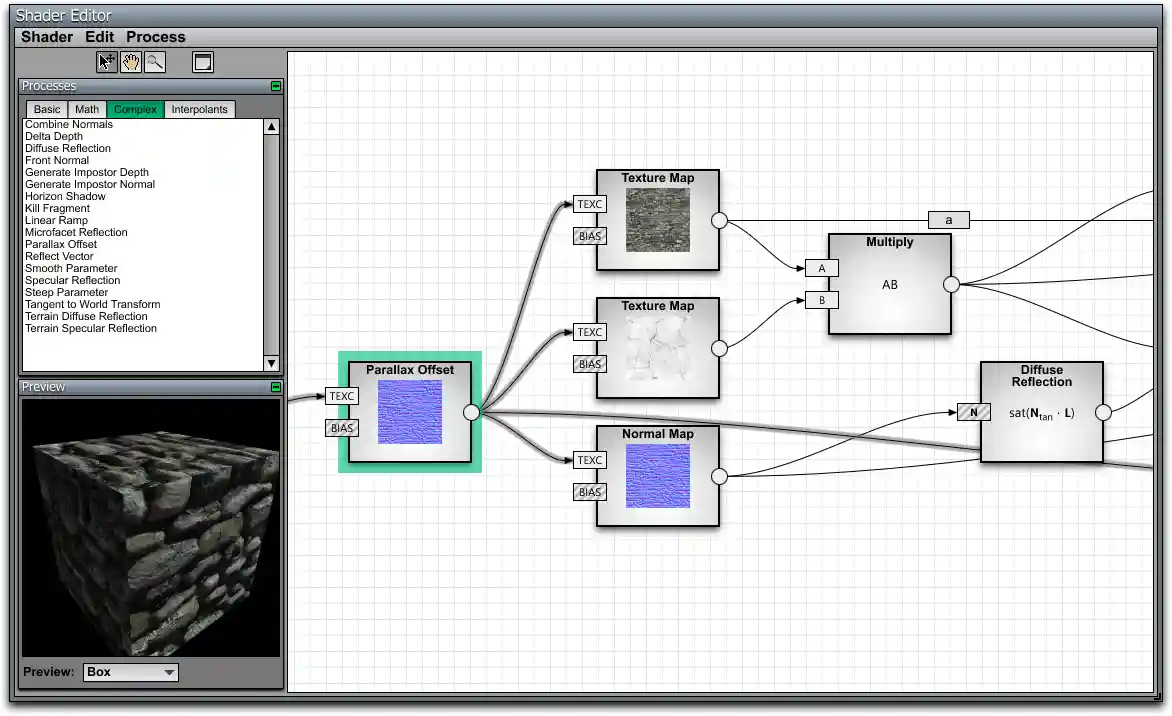
Task: Open the Process menu
Action: (x=155, y=37)
